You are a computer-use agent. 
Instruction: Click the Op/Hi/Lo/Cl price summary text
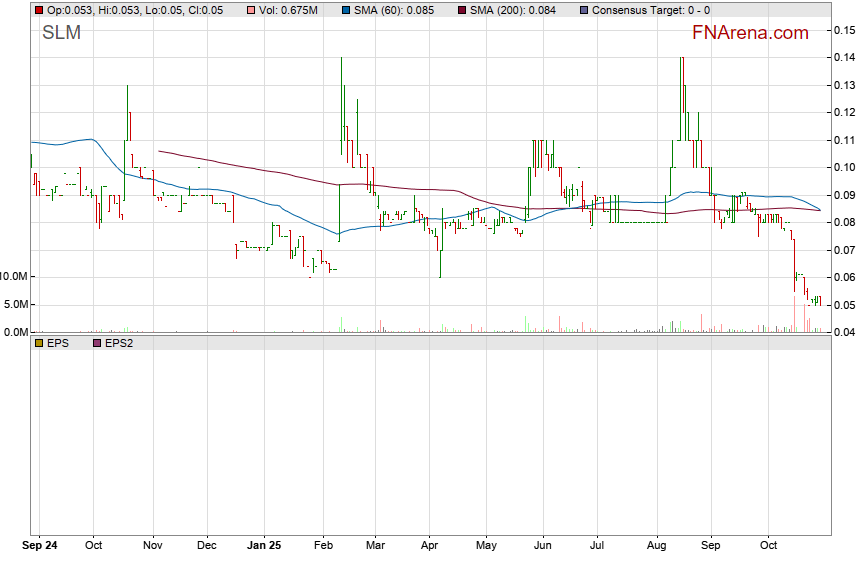[x=128, y=10]
